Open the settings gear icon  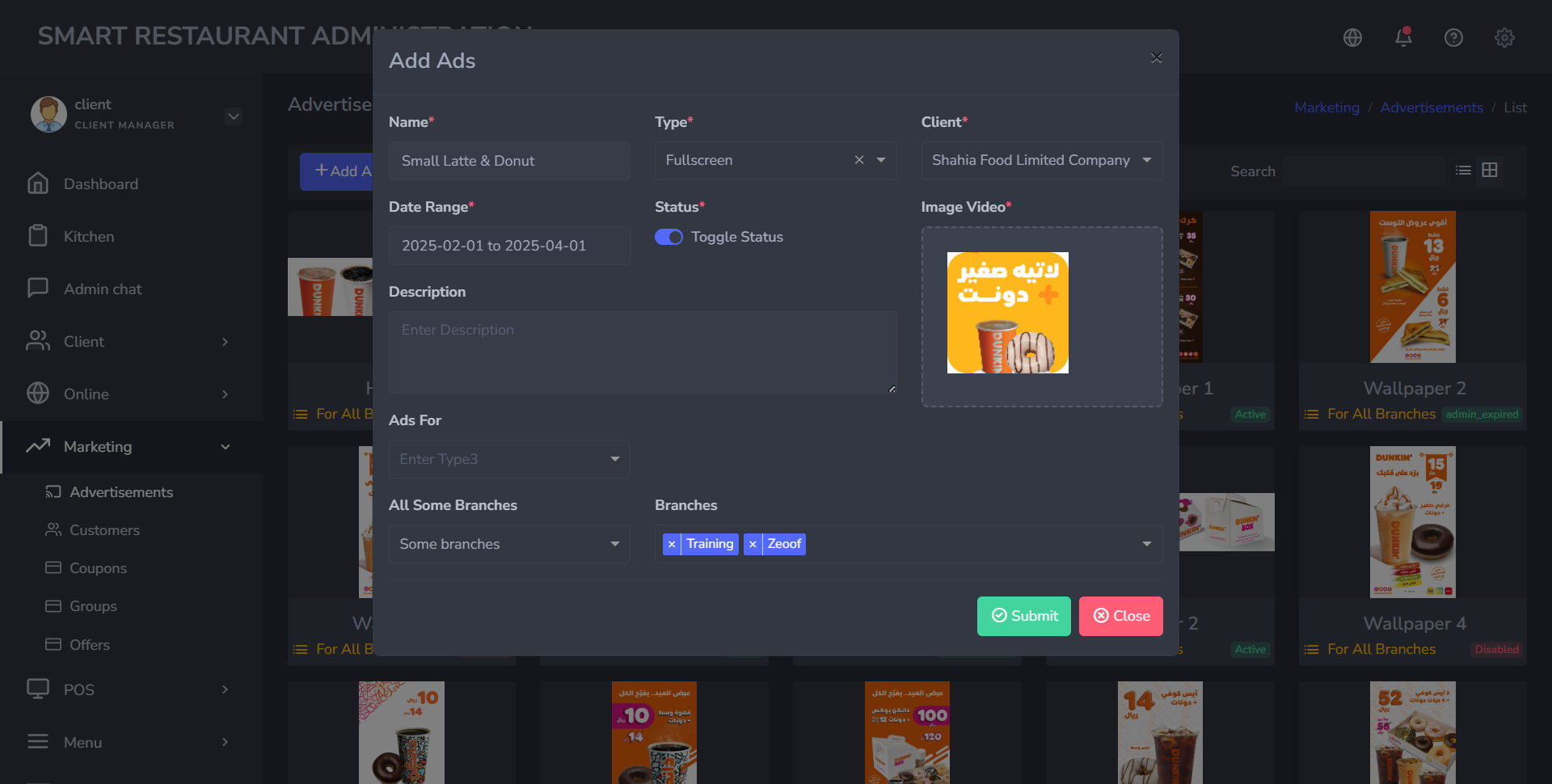pos(1504,37)
